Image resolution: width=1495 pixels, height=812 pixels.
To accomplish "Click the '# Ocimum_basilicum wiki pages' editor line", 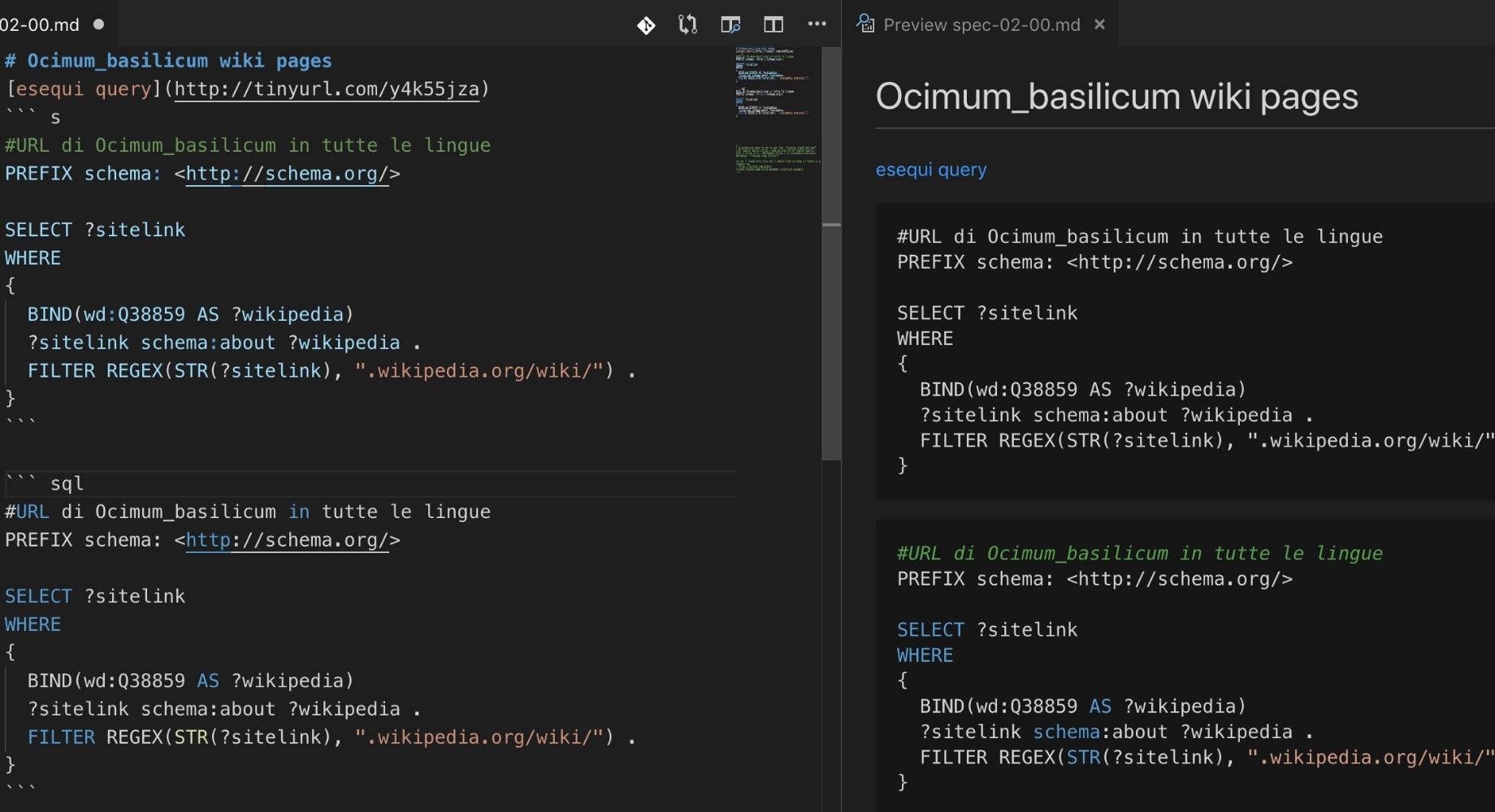I will pos(168,61).
